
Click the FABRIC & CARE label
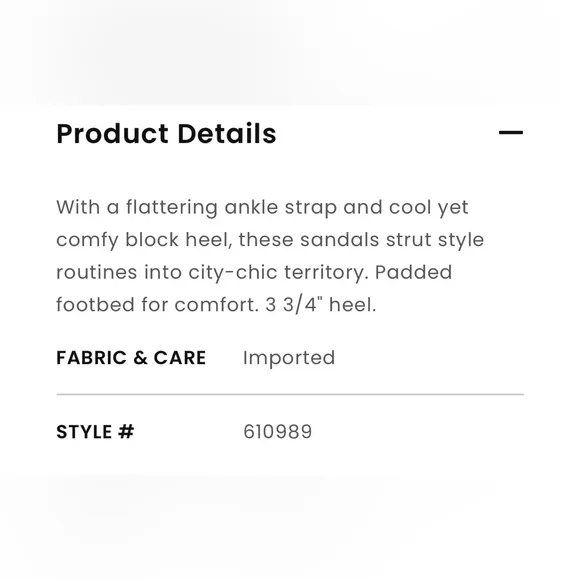click(131, 358)
